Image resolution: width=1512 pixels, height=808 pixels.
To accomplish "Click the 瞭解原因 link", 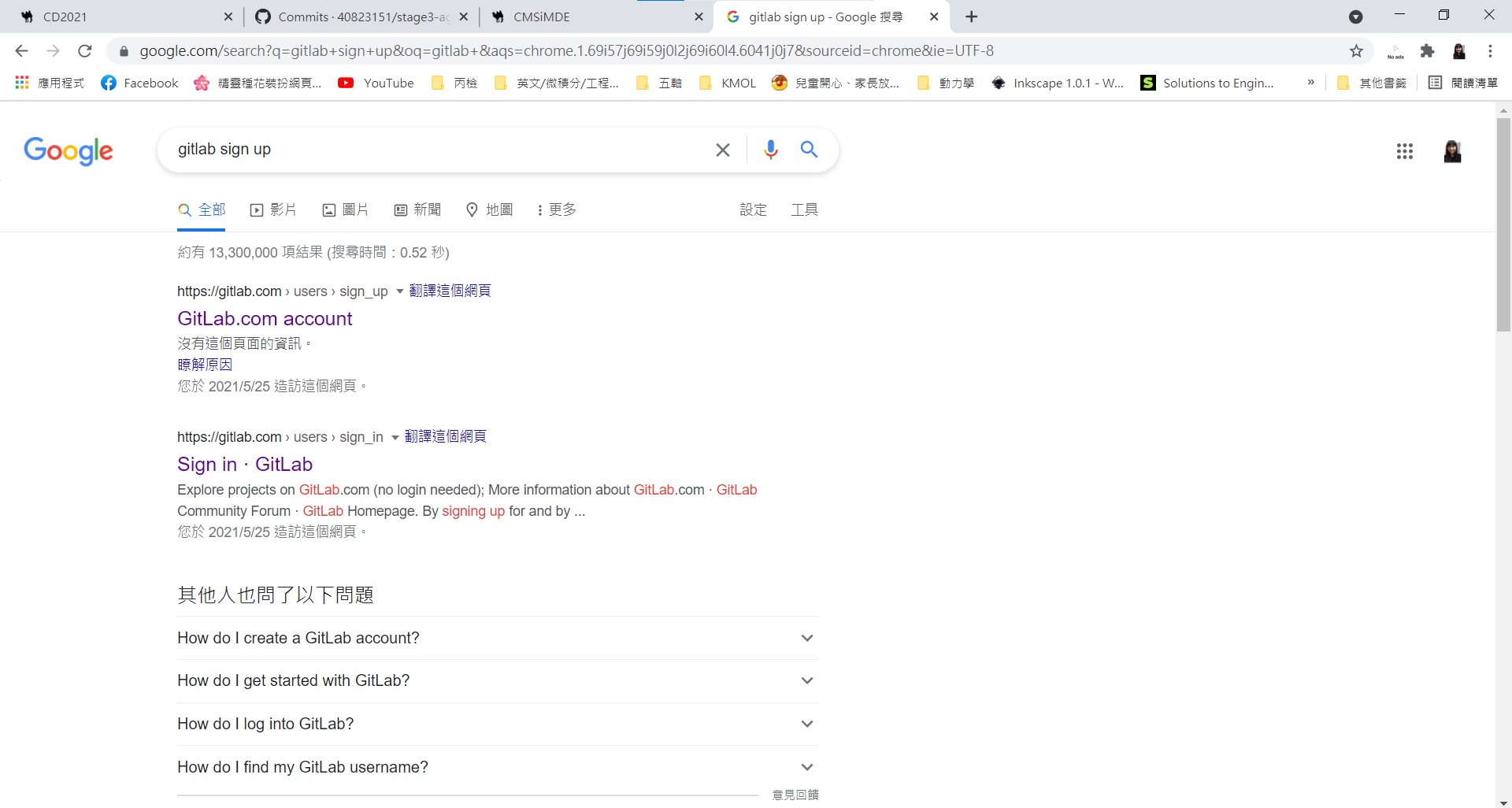I will pyautogui.click(x=205, y=365).
